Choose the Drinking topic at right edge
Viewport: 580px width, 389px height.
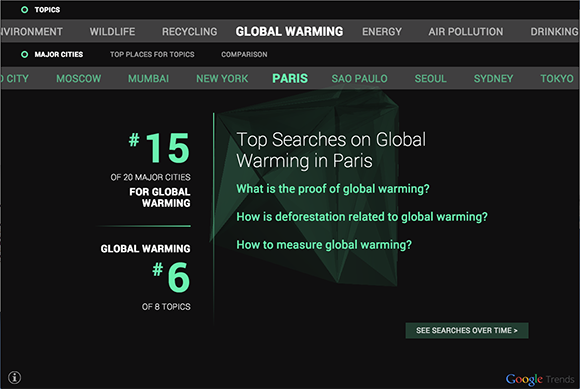pyautogui.click(x=554, y=31)
